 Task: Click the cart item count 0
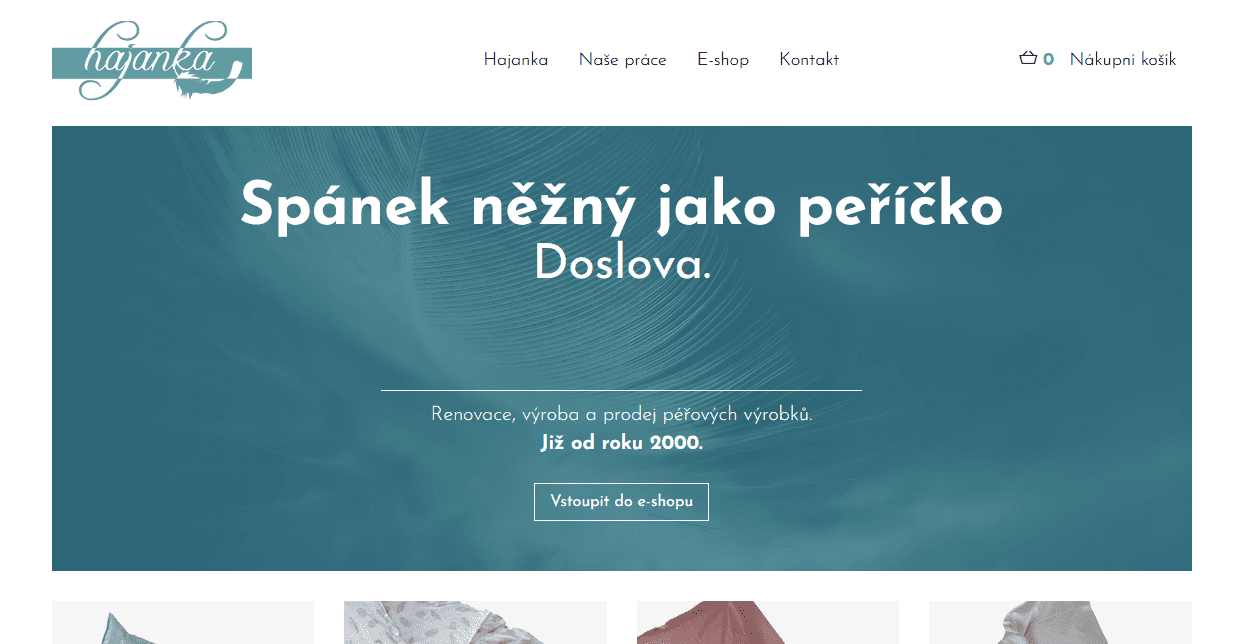coord(1048,60)
